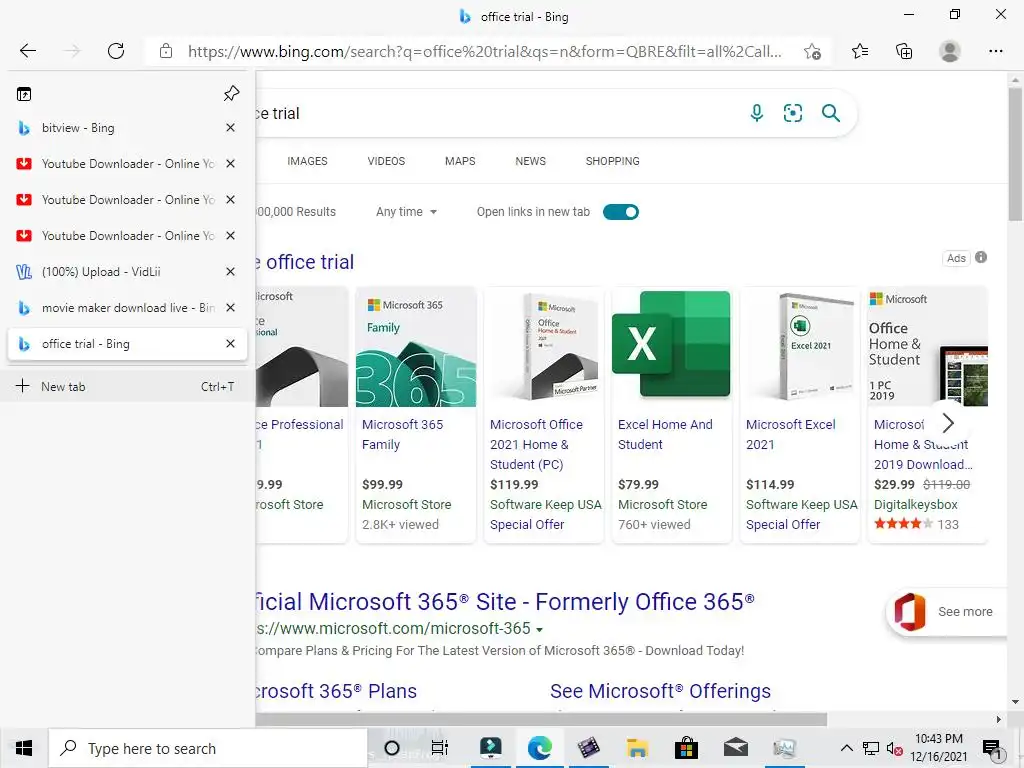Expand the Any time filter
The width and height of the screenshot is (1024, 768).
click(406, 212)
